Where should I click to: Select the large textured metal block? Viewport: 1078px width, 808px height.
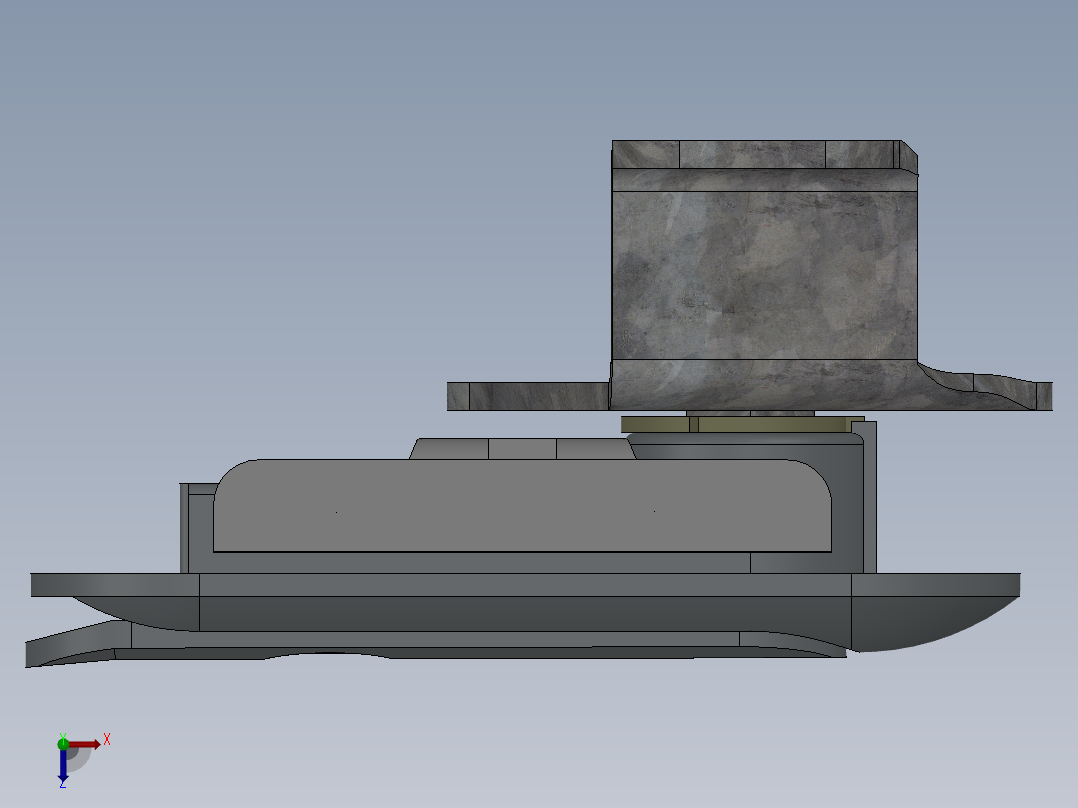tap(764, 275)
